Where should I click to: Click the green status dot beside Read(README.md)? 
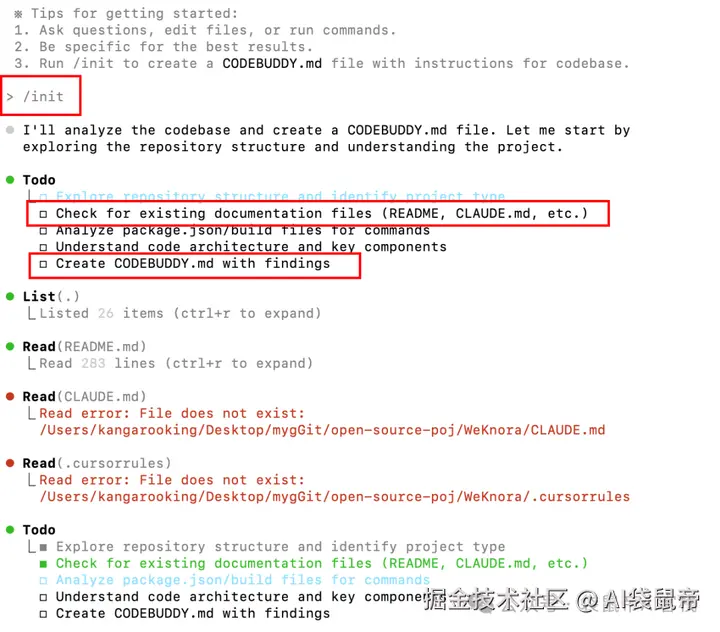10,346
